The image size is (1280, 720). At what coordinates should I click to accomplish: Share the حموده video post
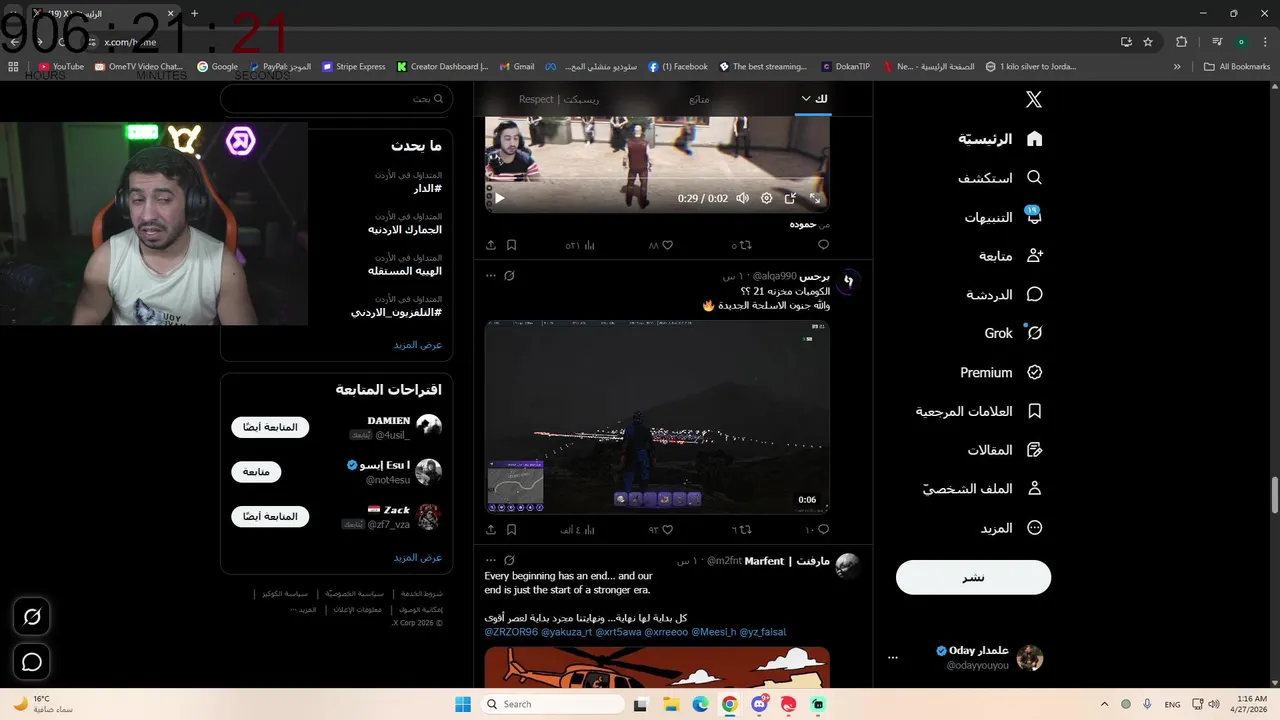(x=491, y=245)
